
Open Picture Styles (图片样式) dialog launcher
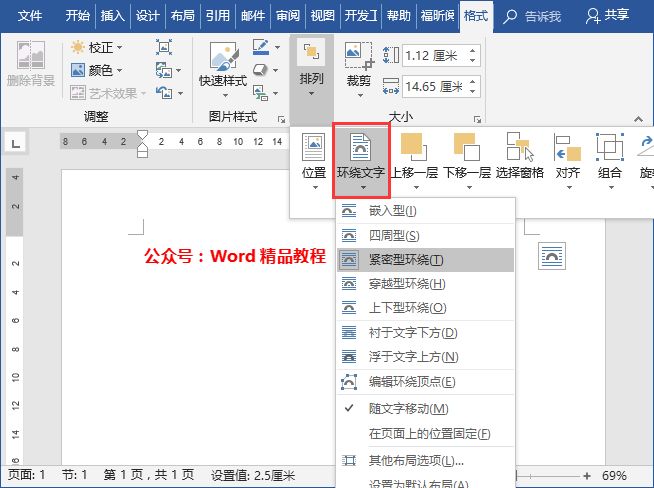pyautogui.click(x=282, y=120)
